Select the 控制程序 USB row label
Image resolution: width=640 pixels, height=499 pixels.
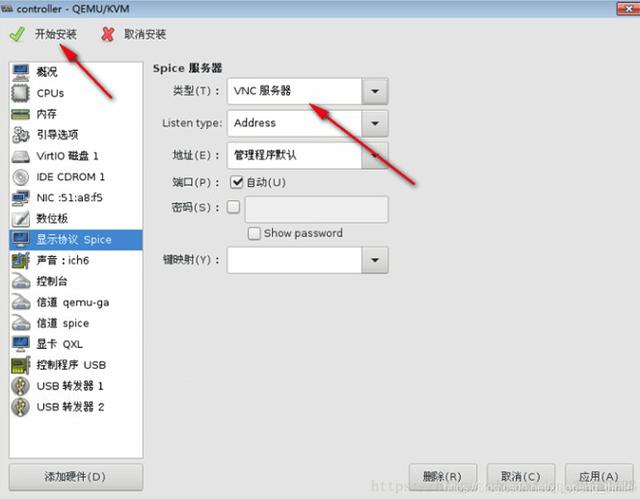71,366
